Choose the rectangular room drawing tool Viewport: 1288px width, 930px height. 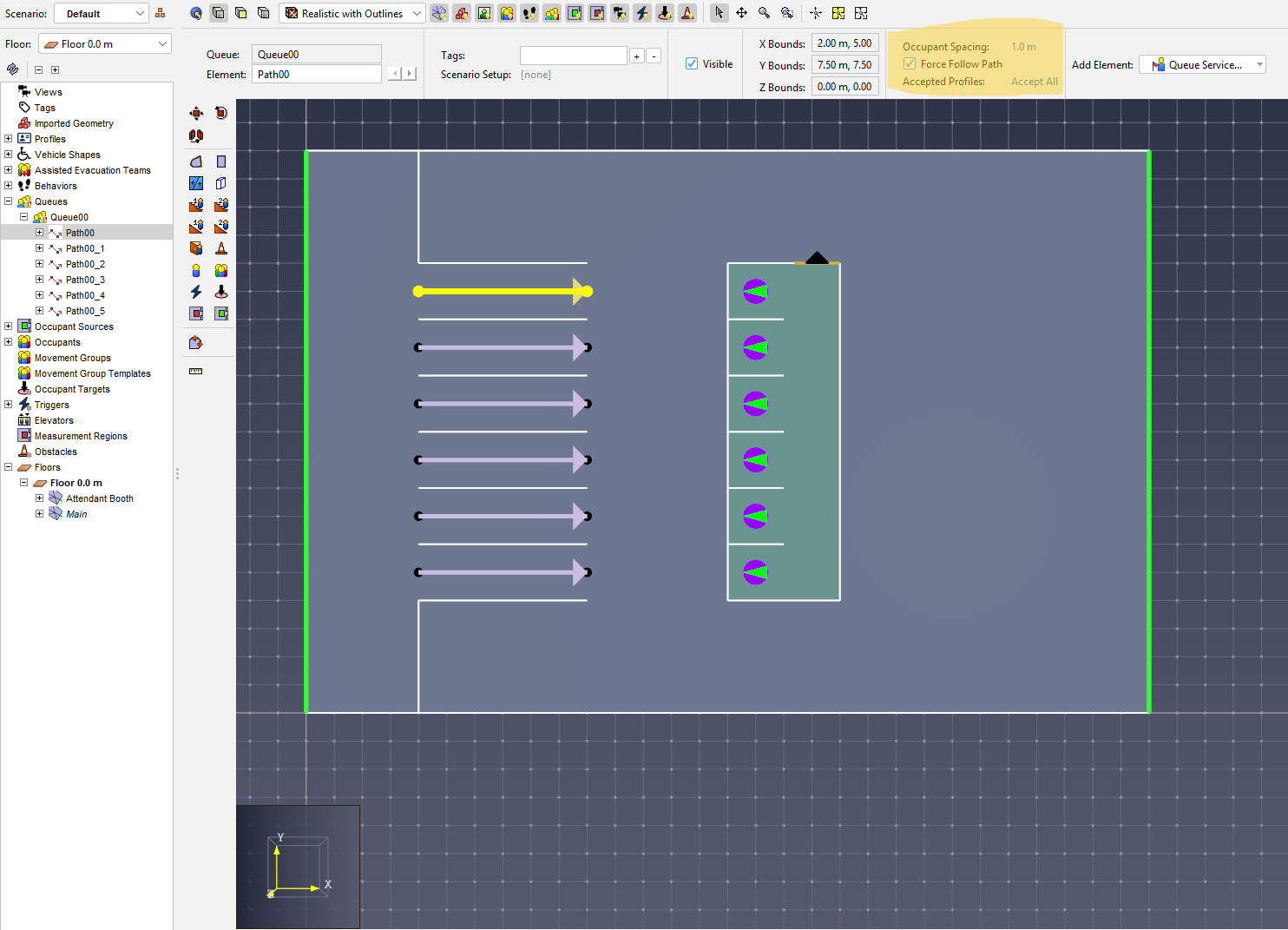tap(221, 162)
